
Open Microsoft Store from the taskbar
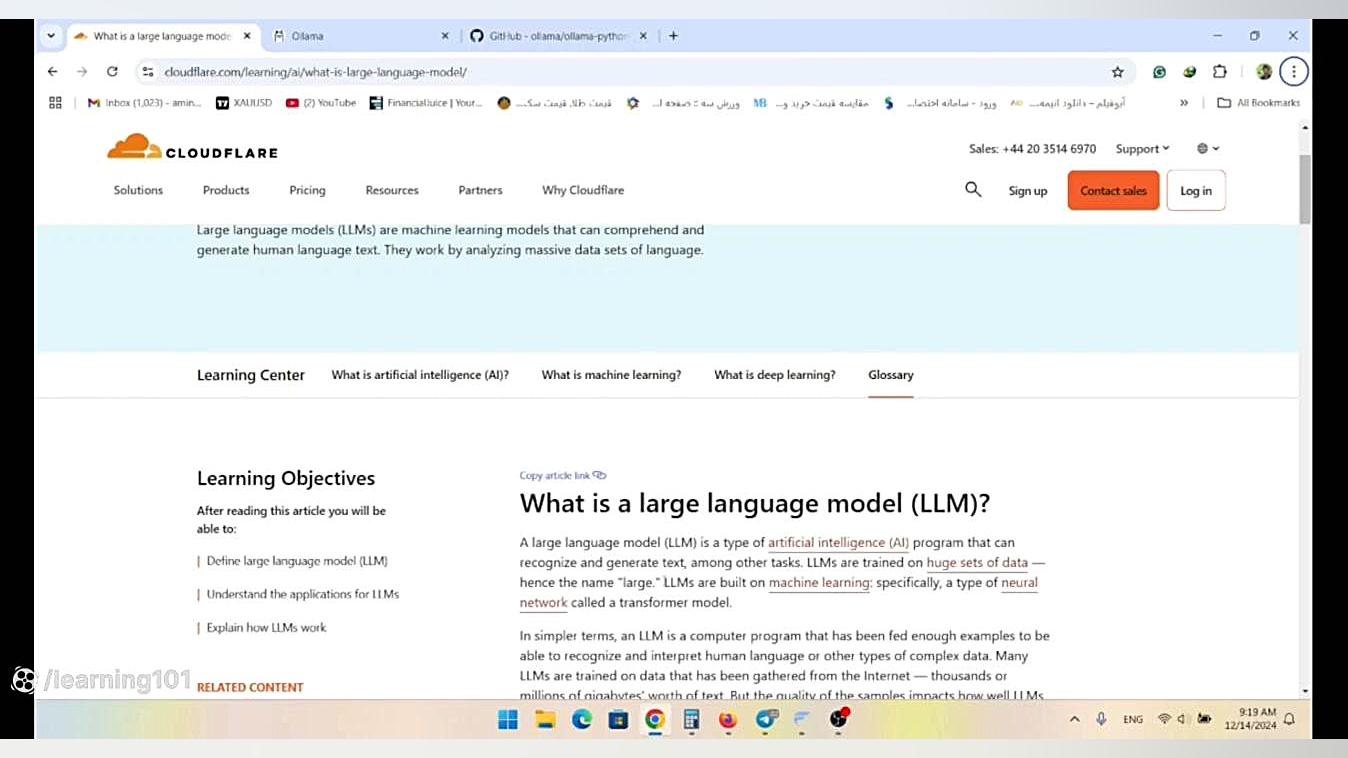click(618, 719)
